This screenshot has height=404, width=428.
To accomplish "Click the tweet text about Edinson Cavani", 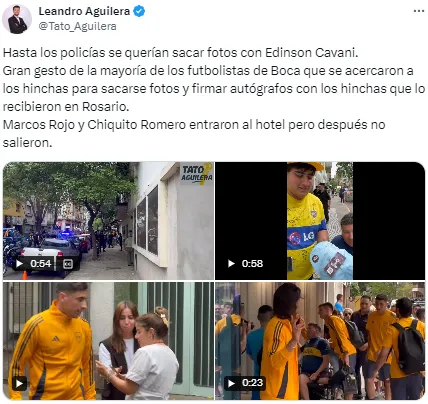I will (180, 53).
